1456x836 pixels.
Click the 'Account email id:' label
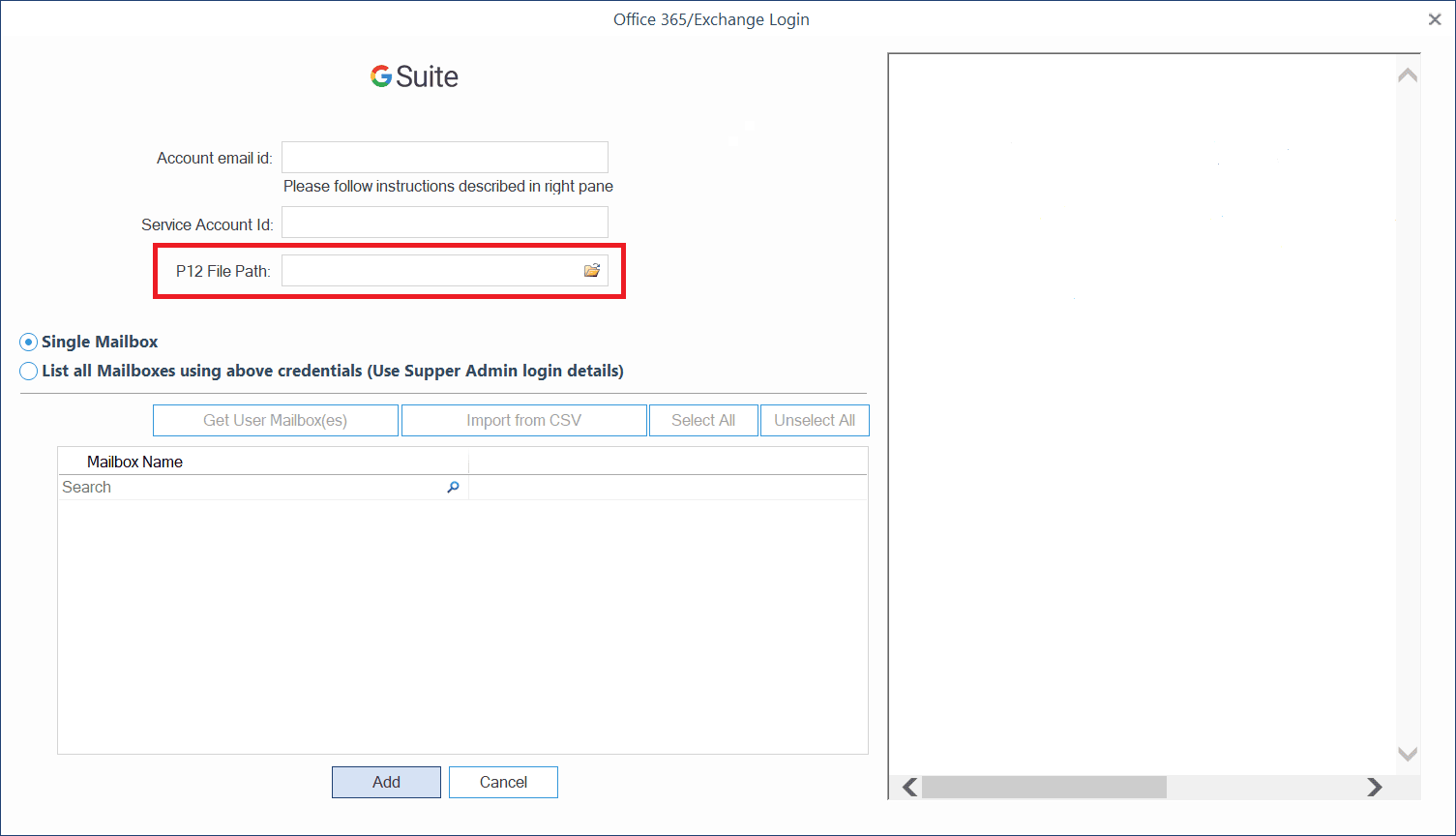click(215, 158)
